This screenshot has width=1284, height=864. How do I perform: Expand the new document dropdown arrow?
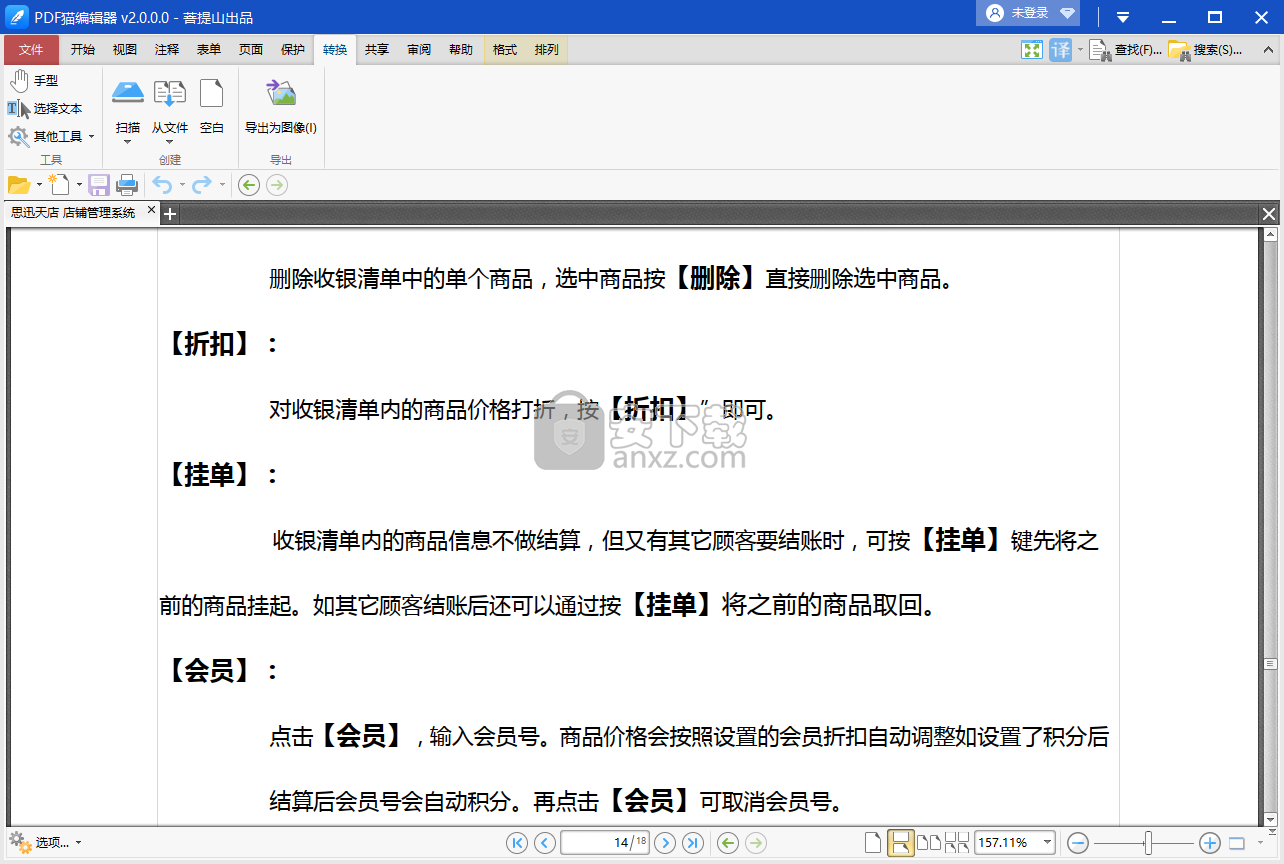click(79, 185)
